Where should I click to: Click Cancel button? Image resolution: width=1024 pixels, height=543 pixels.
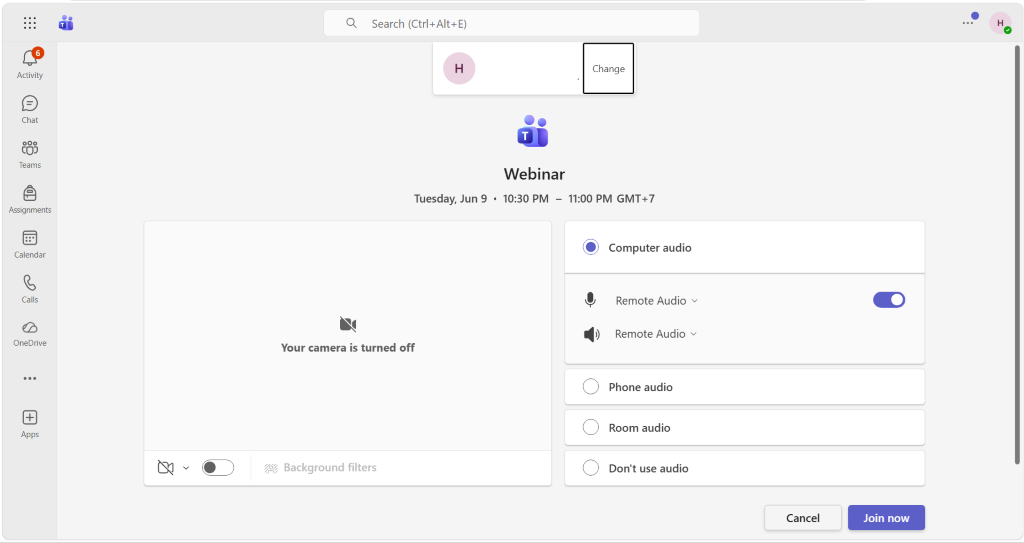pyautogui.click(x=803, y=518)
